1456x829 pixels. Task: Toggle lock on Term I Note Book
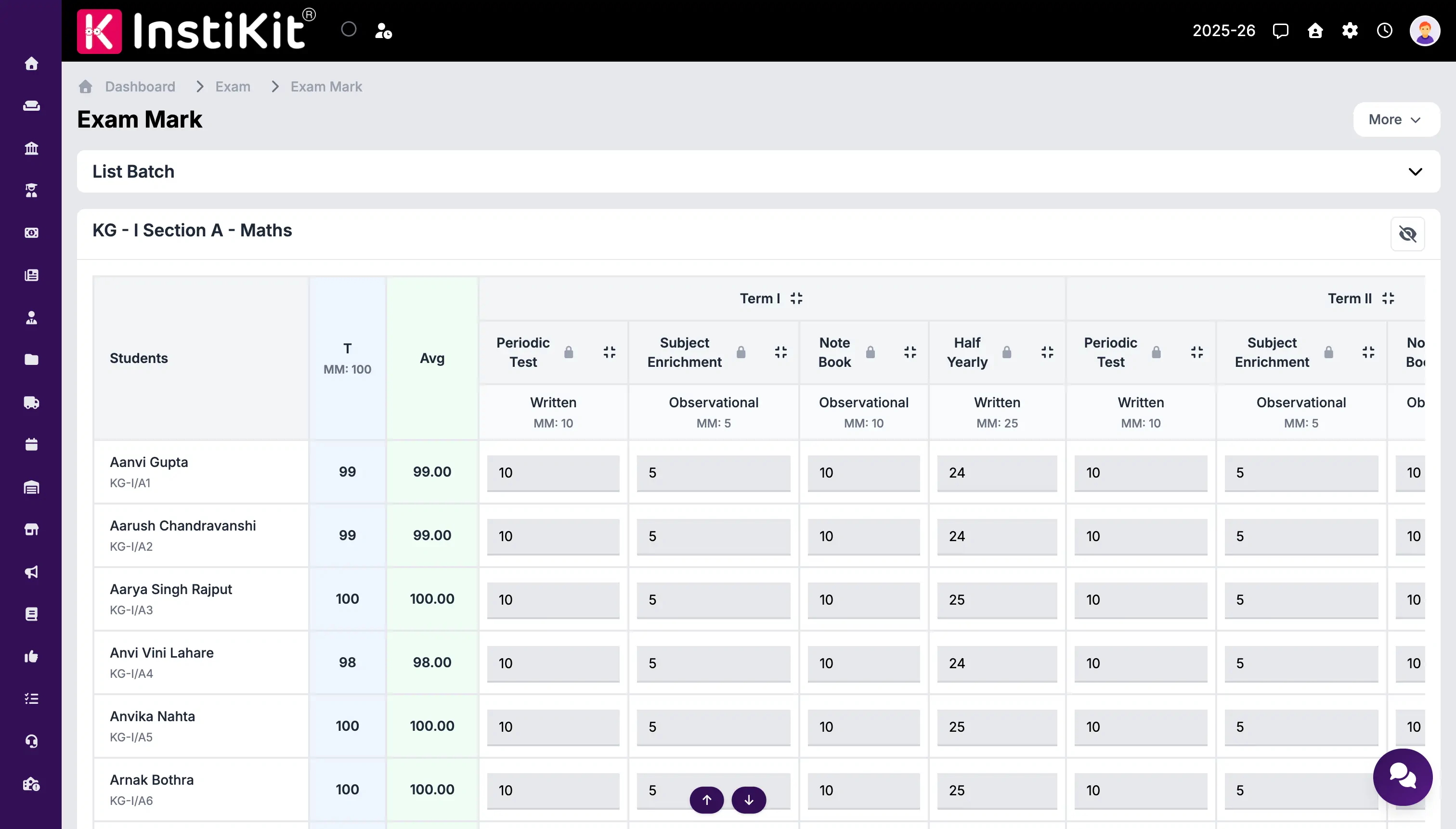point(870,352)
